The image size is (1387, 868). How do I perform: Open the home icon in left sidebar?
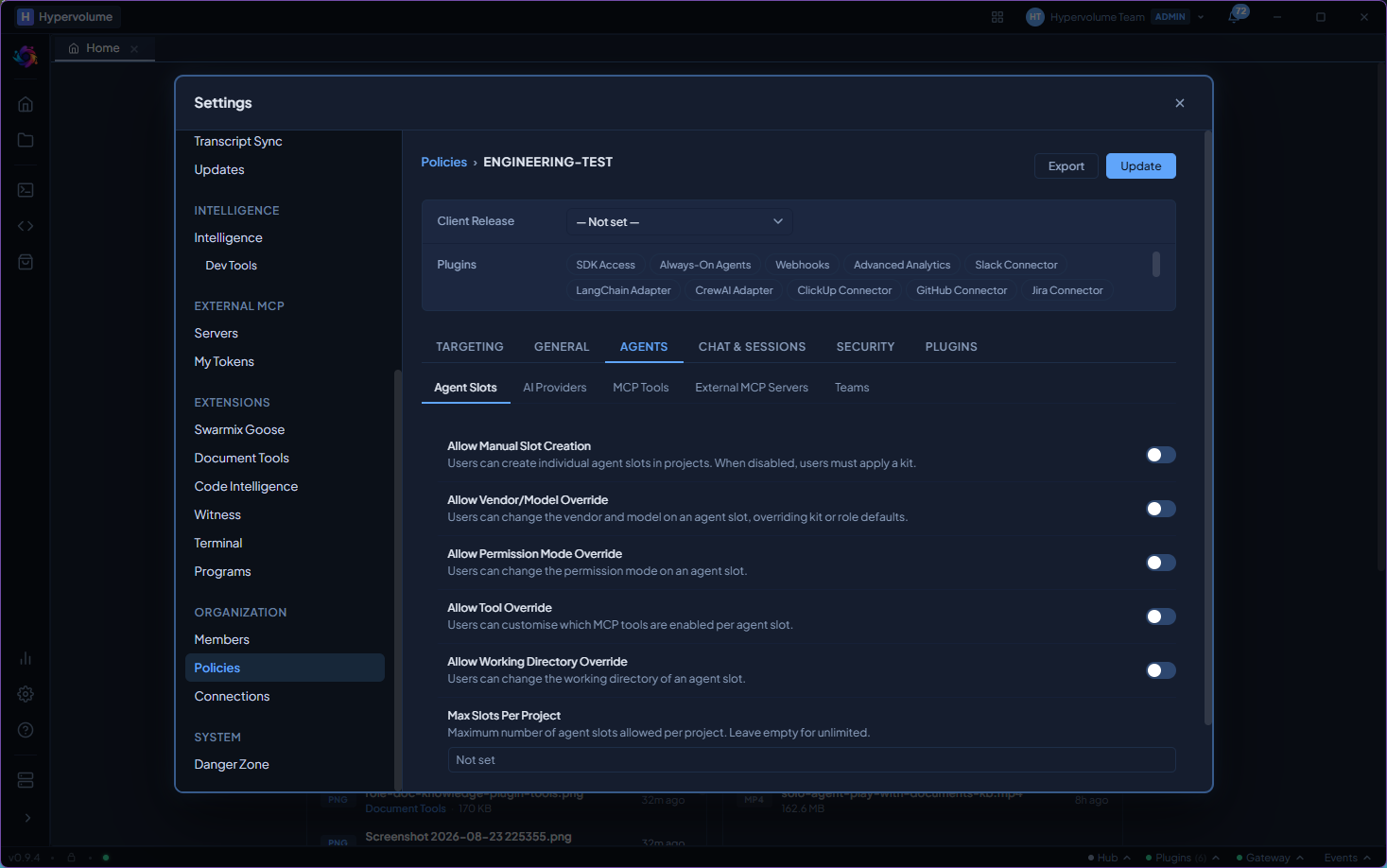click(26, 104)
